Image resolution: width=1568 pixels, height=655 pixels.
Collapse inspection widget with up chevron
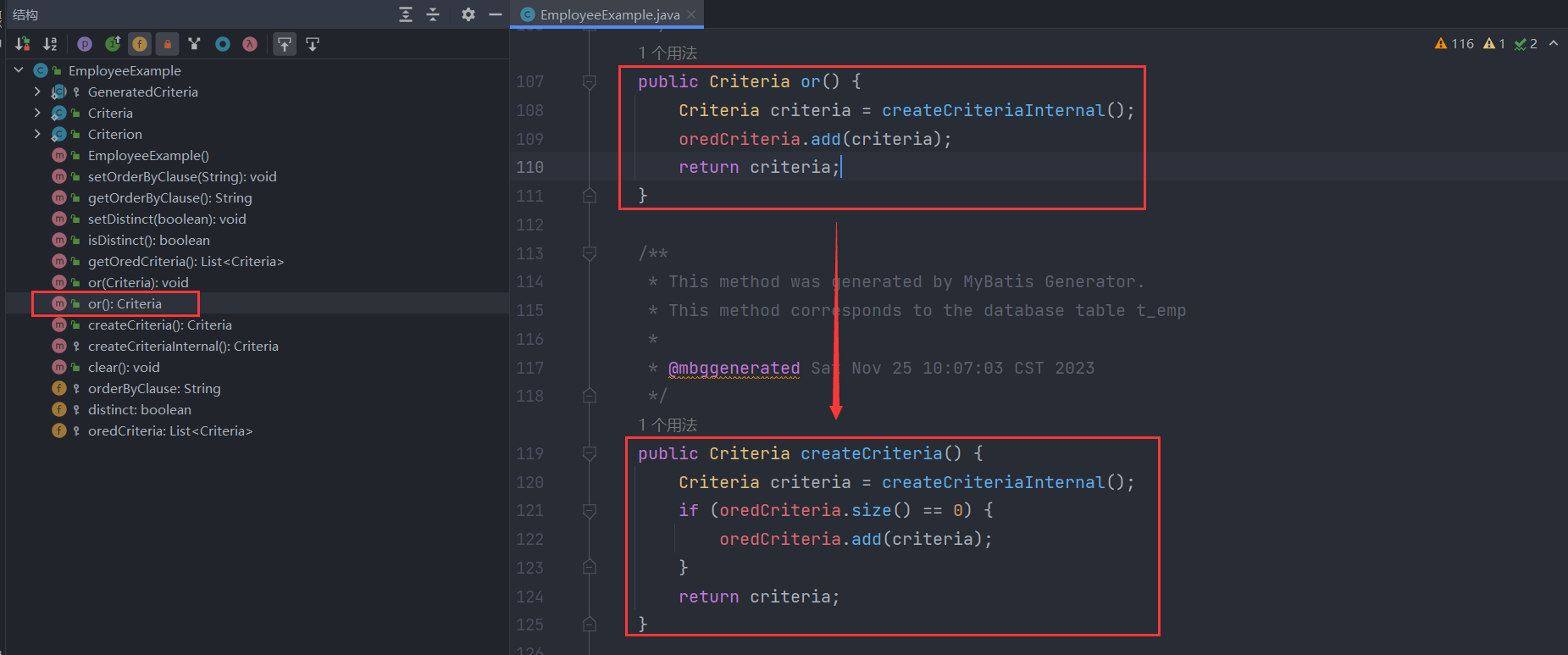[x=1554, y=43]
